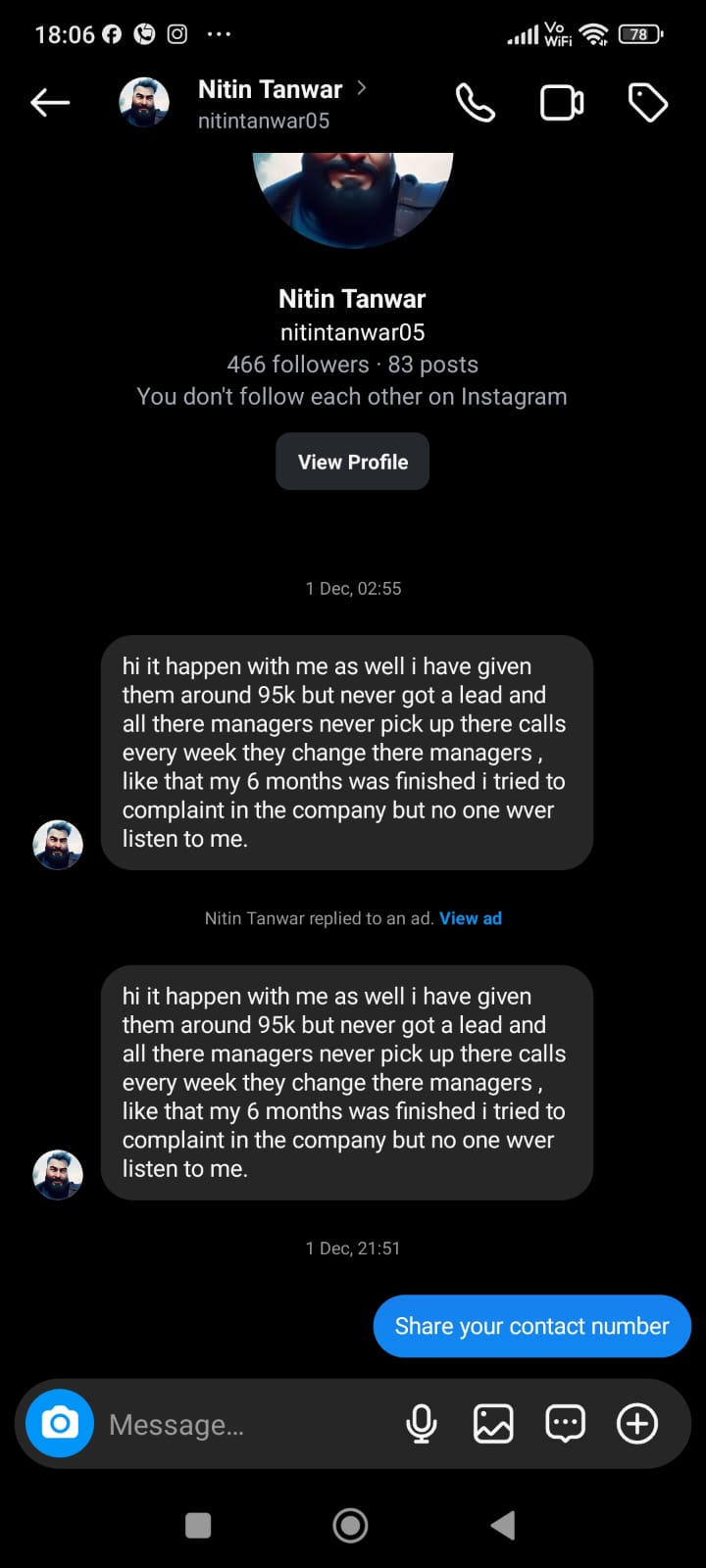Open the label tag icon
The image size is (706, 1568).
(647, 103)
